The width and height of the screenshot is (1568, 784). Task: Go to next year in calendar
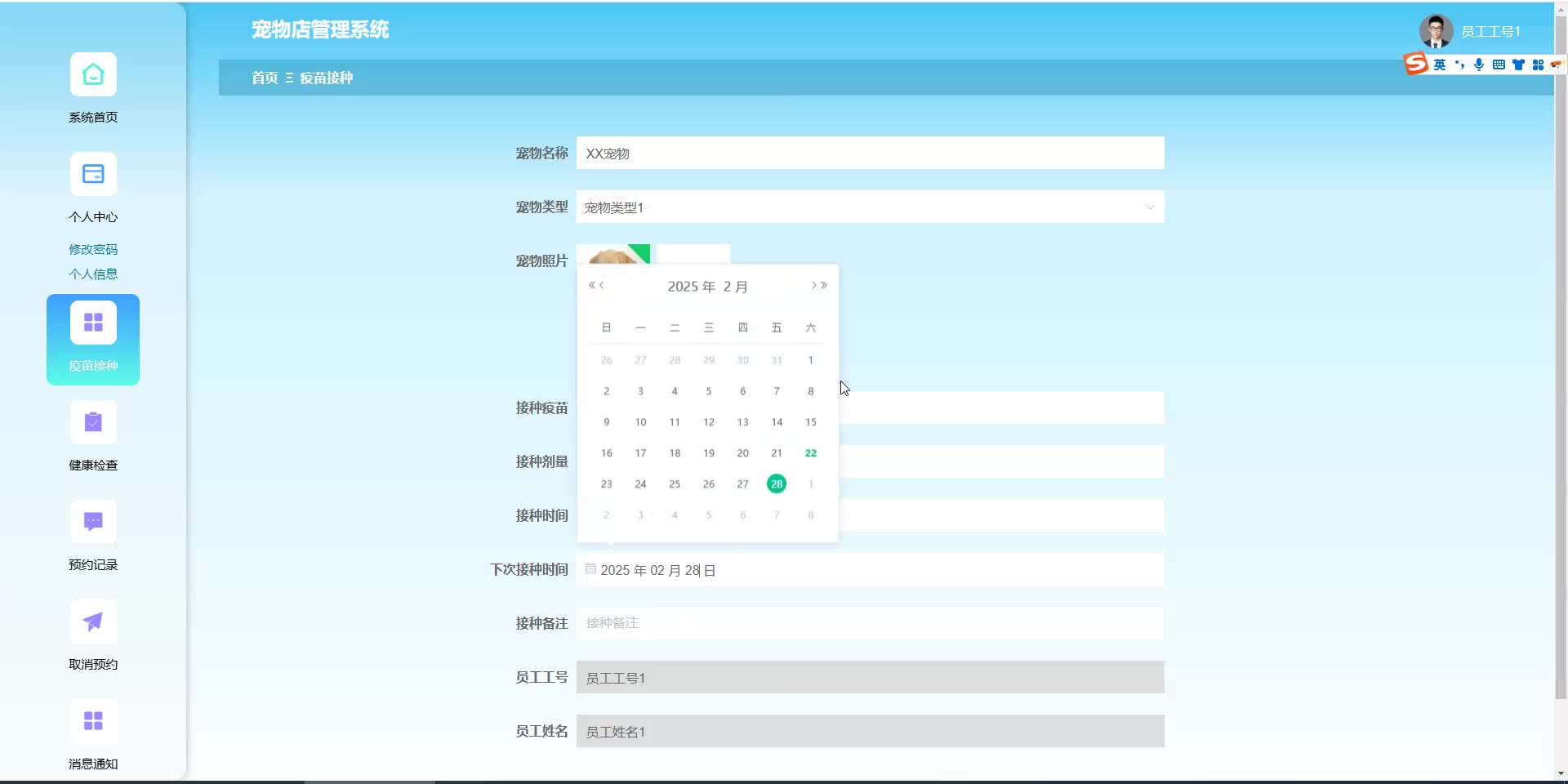[824, 285]
